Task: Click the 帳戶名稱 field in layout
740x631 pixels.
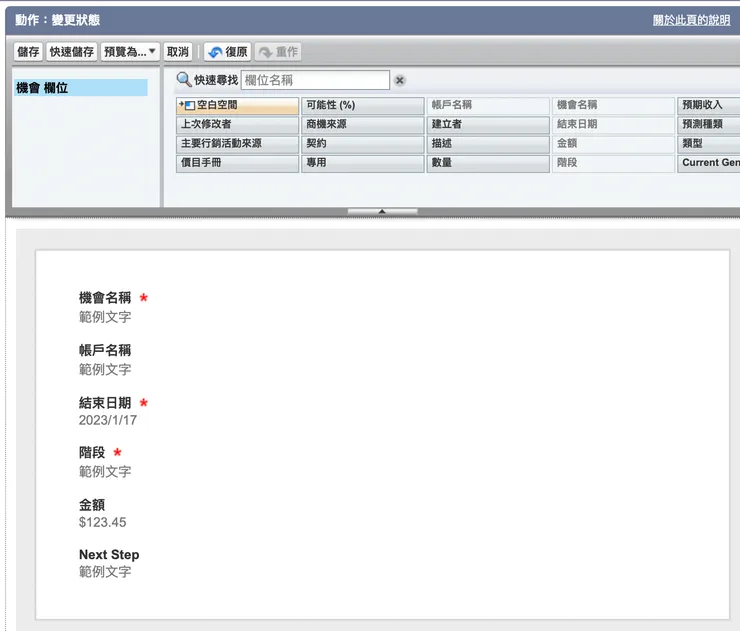Action: pos(105,351)
